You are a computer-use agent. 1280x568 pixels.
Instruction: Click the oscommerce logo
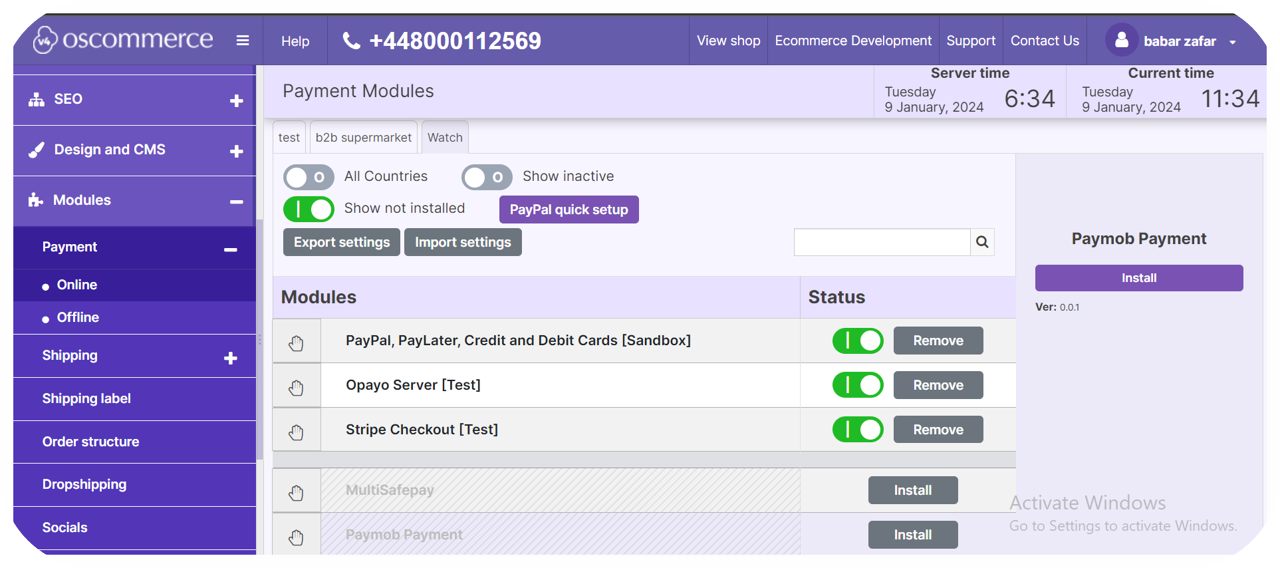coord(124,40)
